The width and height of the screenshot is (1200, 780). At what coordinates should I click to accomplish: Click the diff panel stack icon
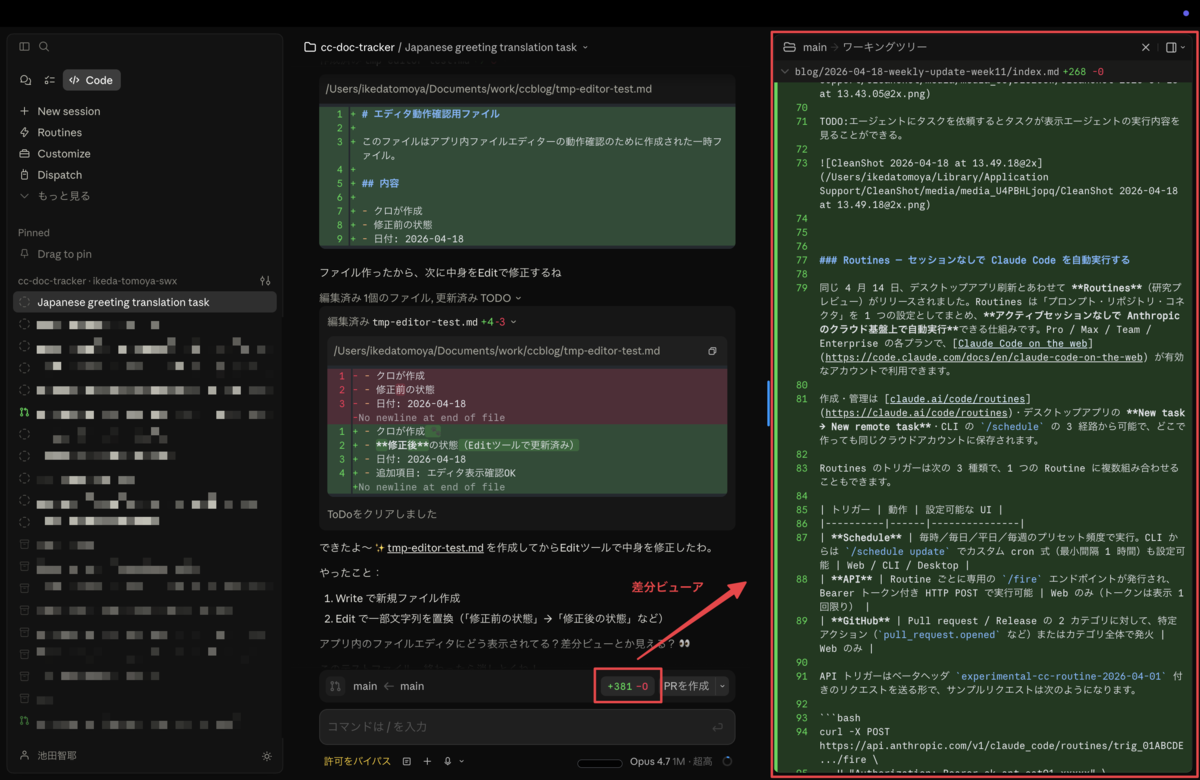point(789,47)
